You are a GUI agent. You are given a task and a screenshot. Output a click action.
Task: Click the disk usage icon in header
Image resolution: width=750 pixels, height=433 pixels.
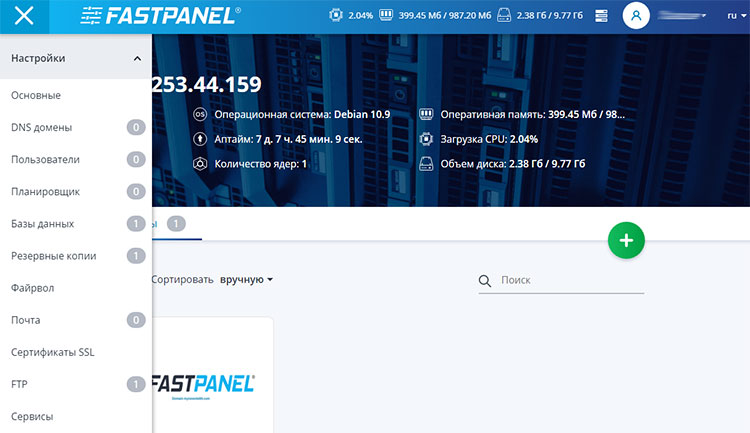point(502,16)
